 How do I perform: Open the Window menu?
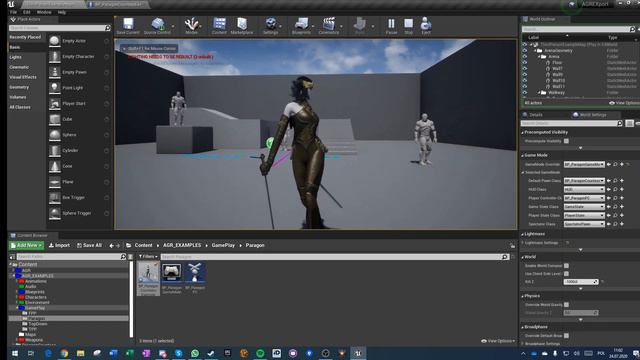click(x=44, y=12)
